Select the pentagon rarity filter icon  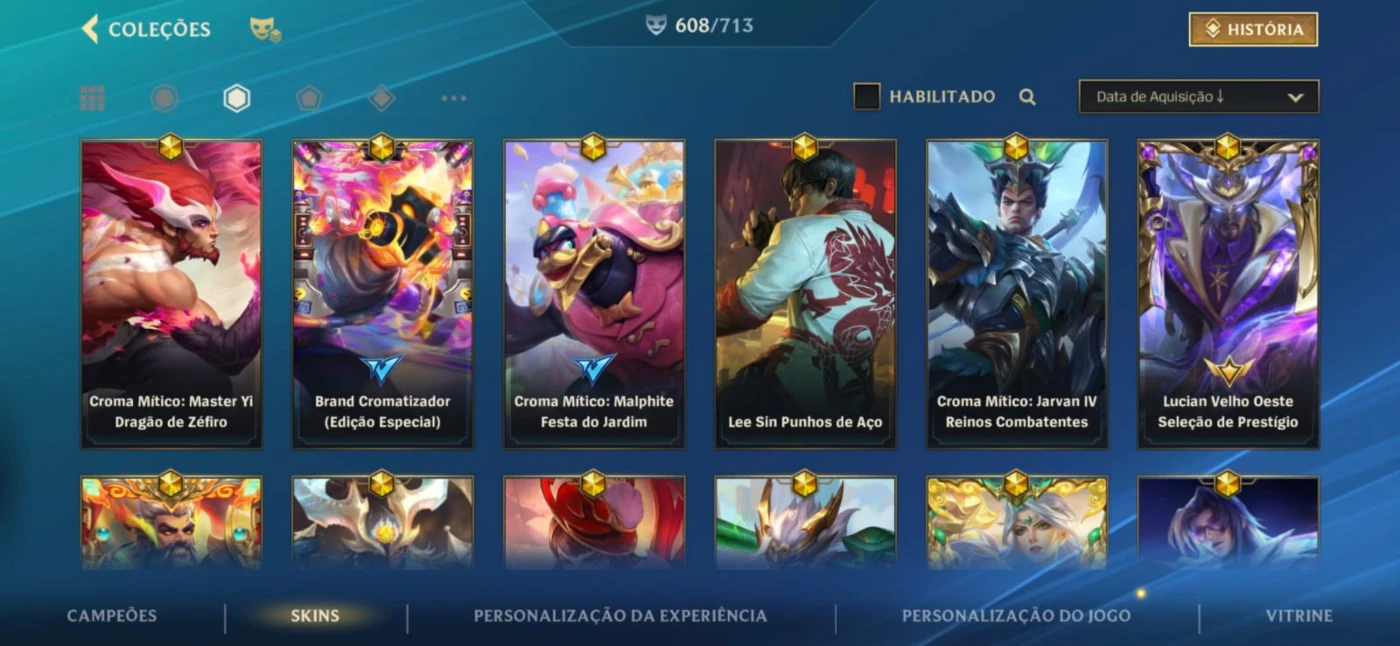point(309,98)
